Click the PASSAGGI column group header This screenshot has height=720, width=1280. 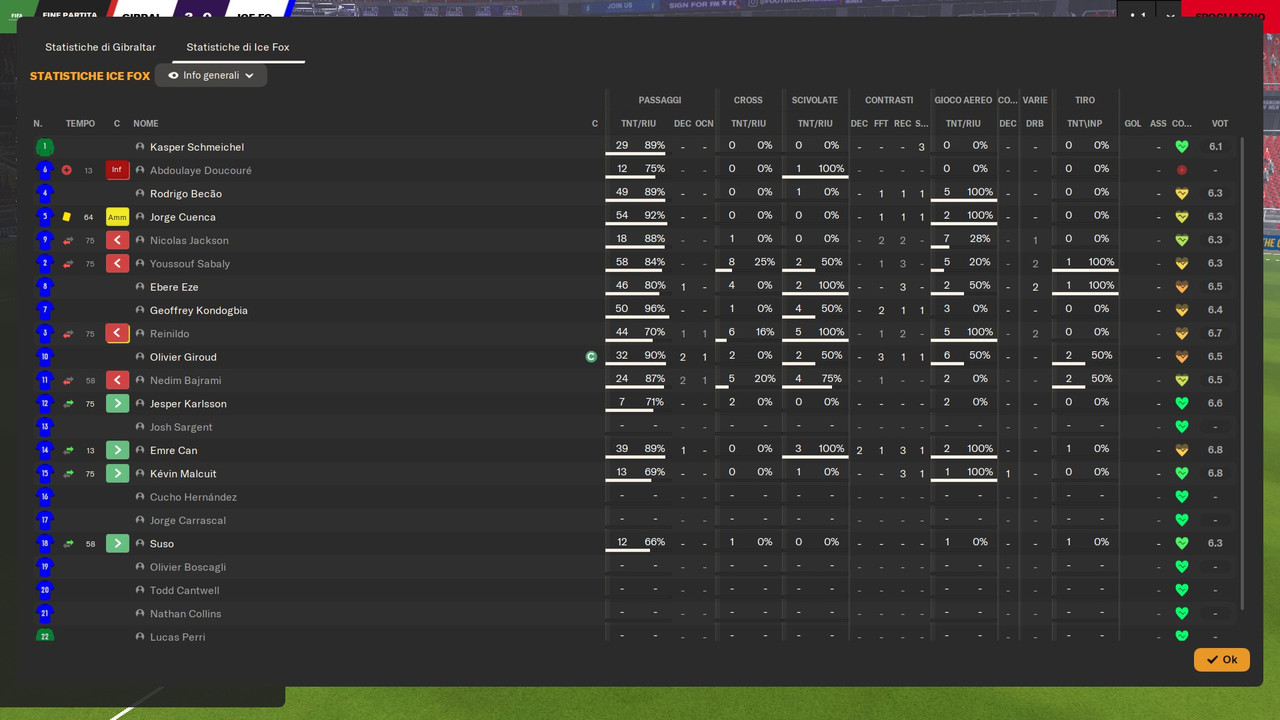coord(660,100)
